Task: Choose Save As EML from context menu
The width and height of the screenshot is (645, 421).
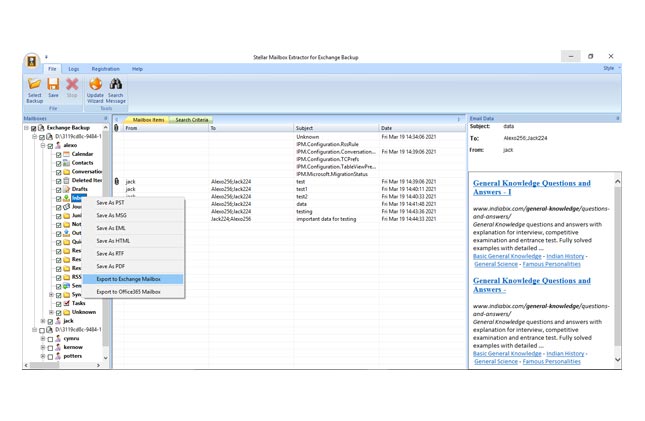Action: (134, 228)
